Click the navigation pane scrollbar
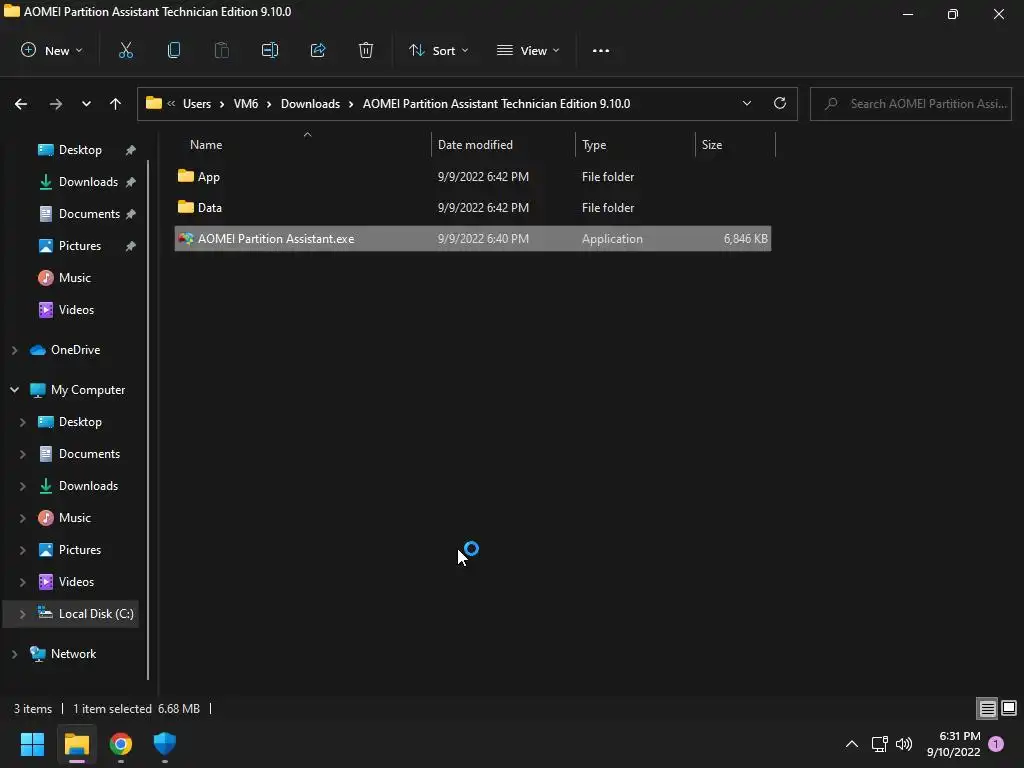This screenshot has width=1024, height=768. (x=148, y=418)
